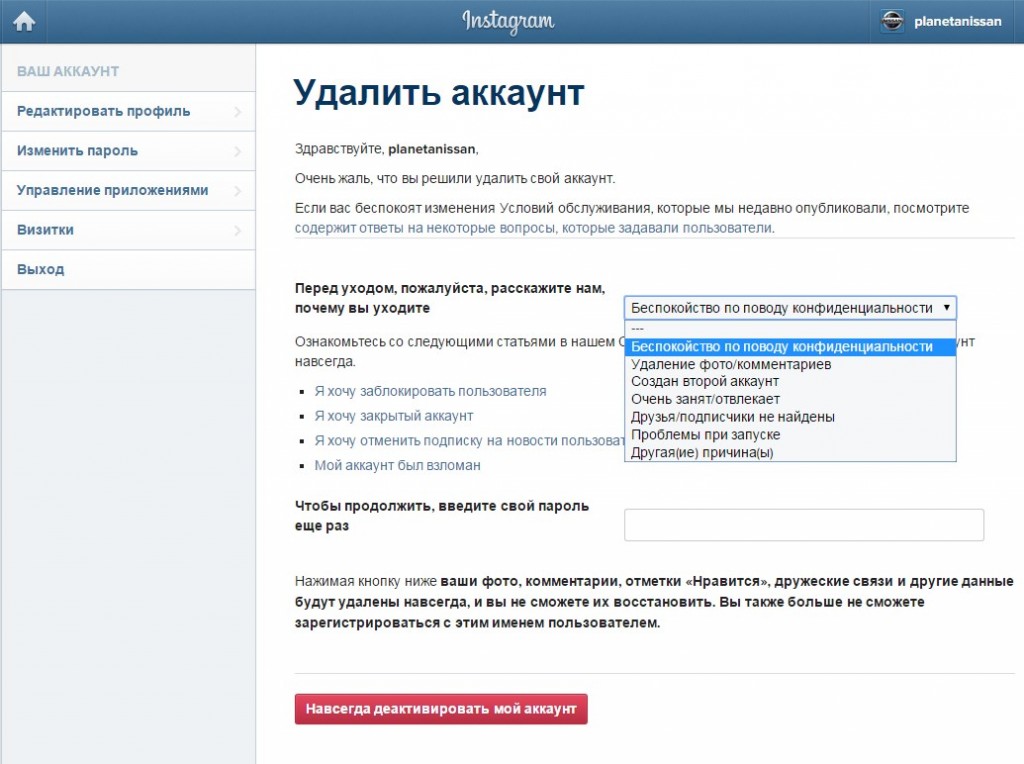This screenshot has width=1024, height=764.
Task: Click the password confirmation input field
Action: (804, 525)
